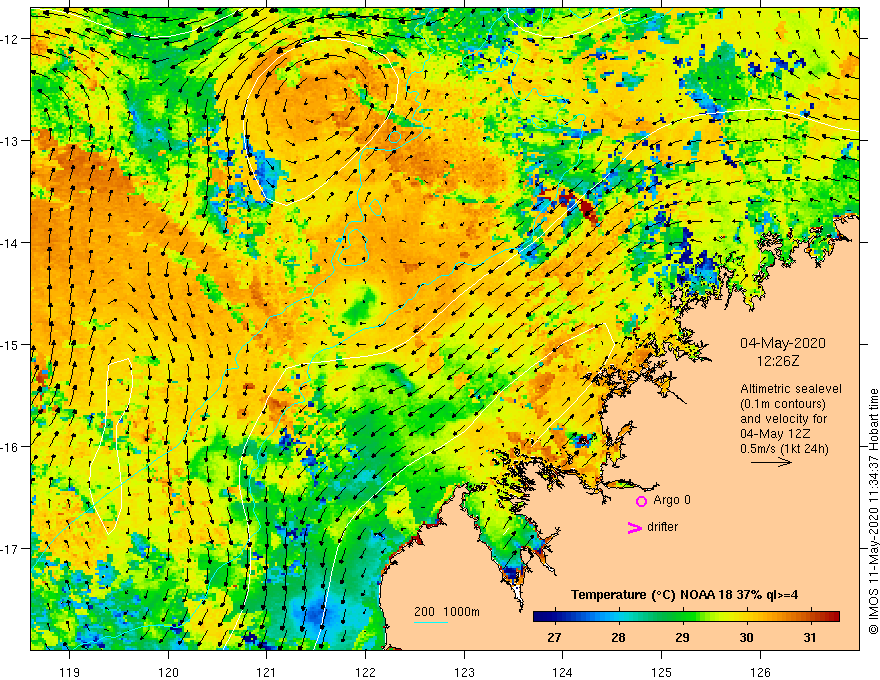This screenshot has height=680, width=880.
Task: Click the colorbar tick label 28
Action: tap(618, 637)
